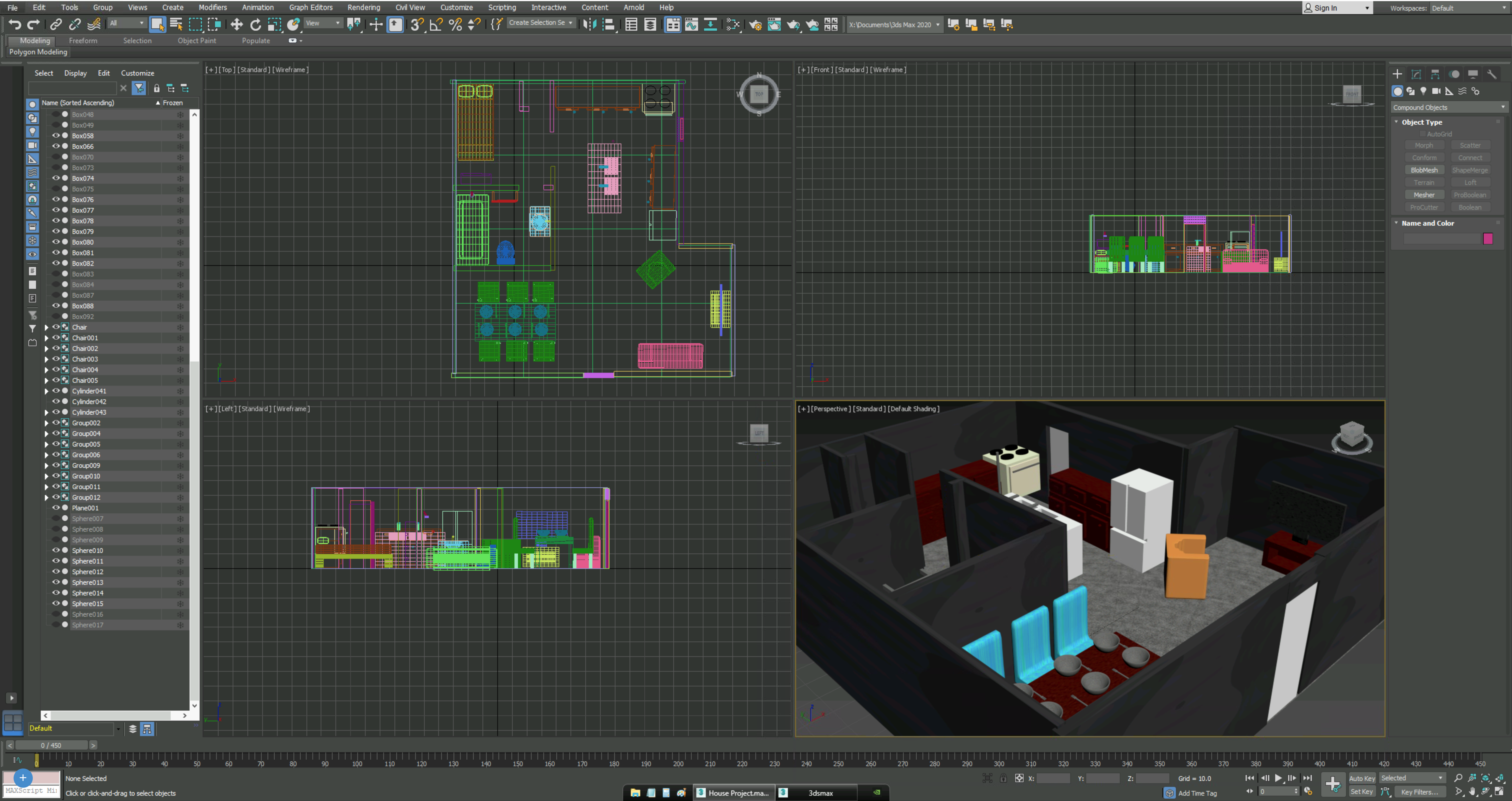The image size is (1512, 801).
Task: Switch to the Object Paint ribbon tab
Action: pos(197,40)
